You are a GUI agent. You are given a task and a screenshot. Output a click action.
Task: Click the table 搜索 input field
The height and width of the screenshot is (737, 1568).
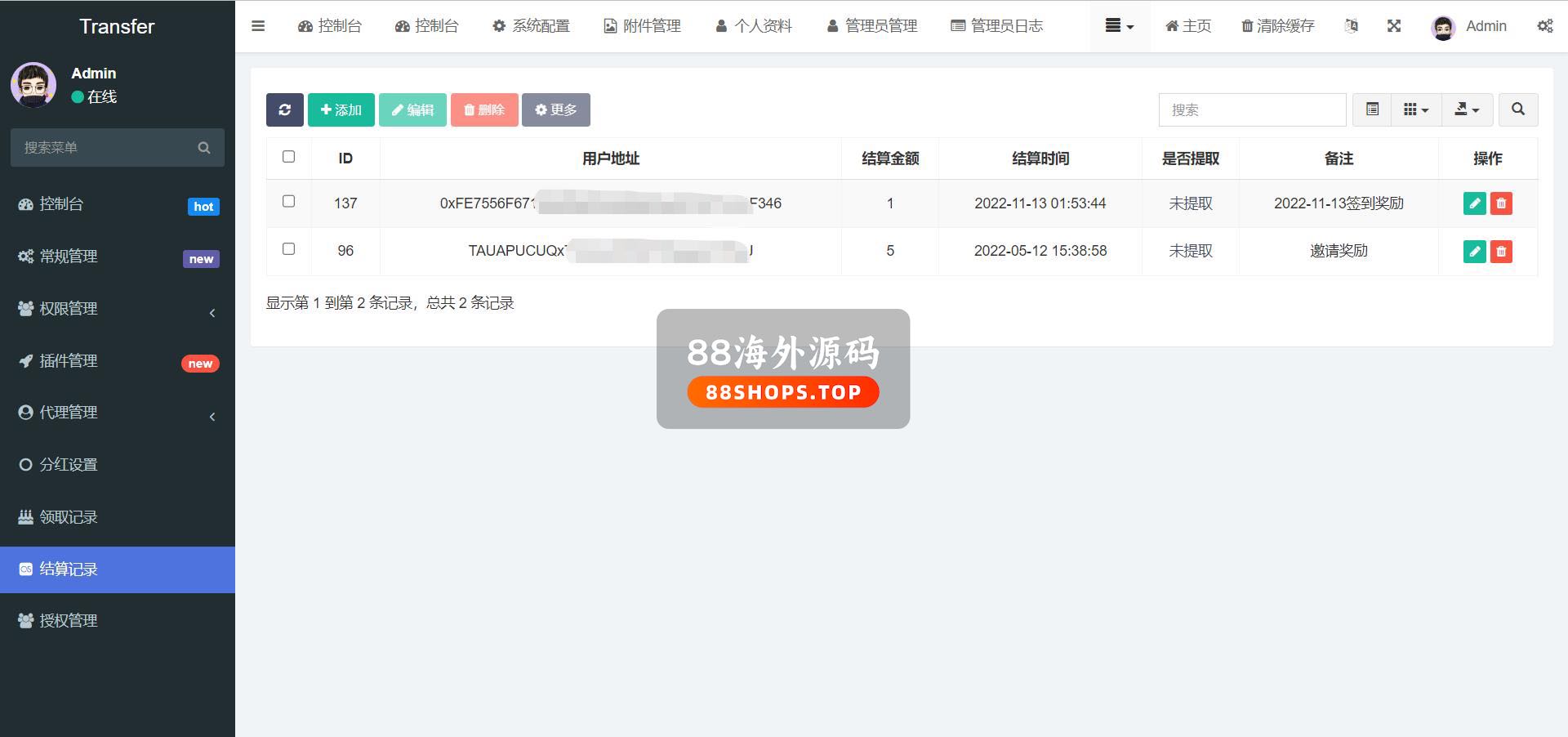[1251, 109]
